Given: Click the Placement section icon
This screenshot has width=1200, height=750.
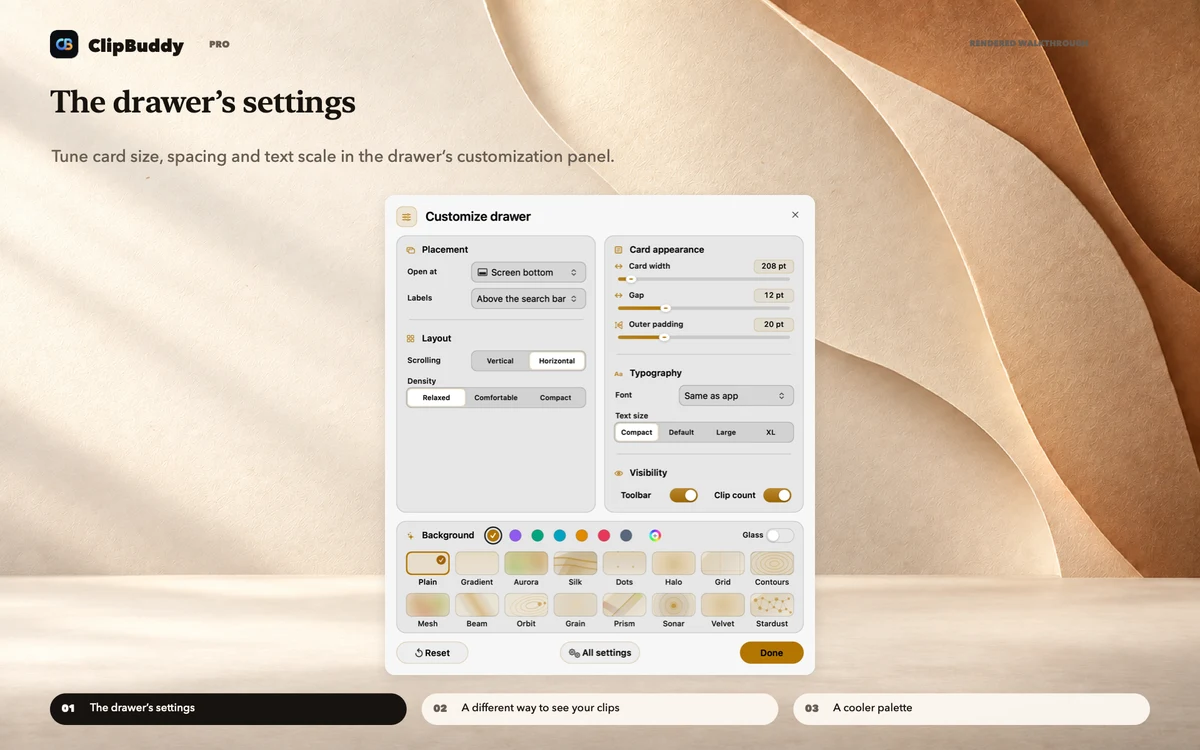Looking at the screenshot, I should tap(411, 250).
